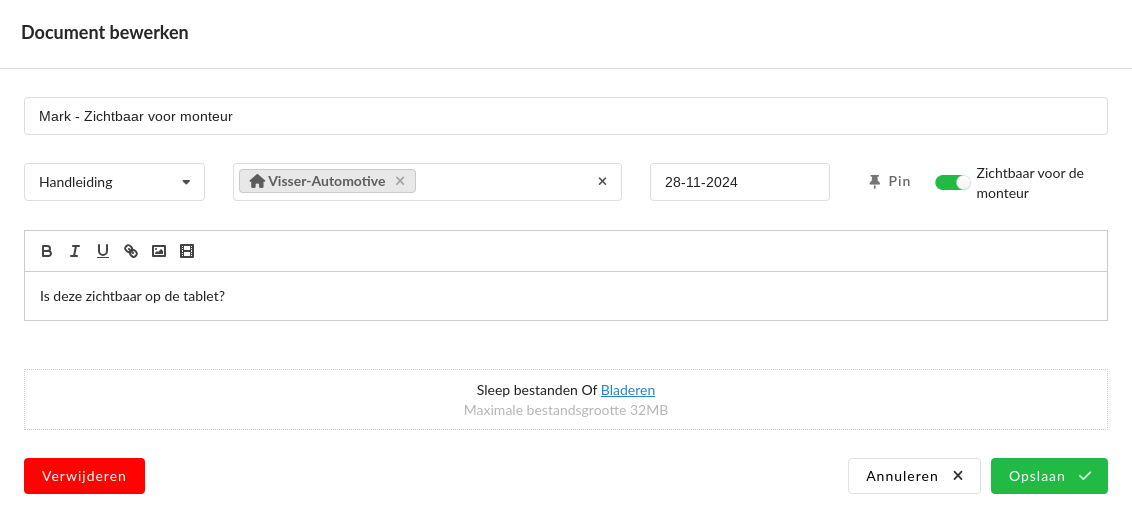Remove the Visser-Automotive tag
The width and height of the screenshot is (1132, 513).
400,181
